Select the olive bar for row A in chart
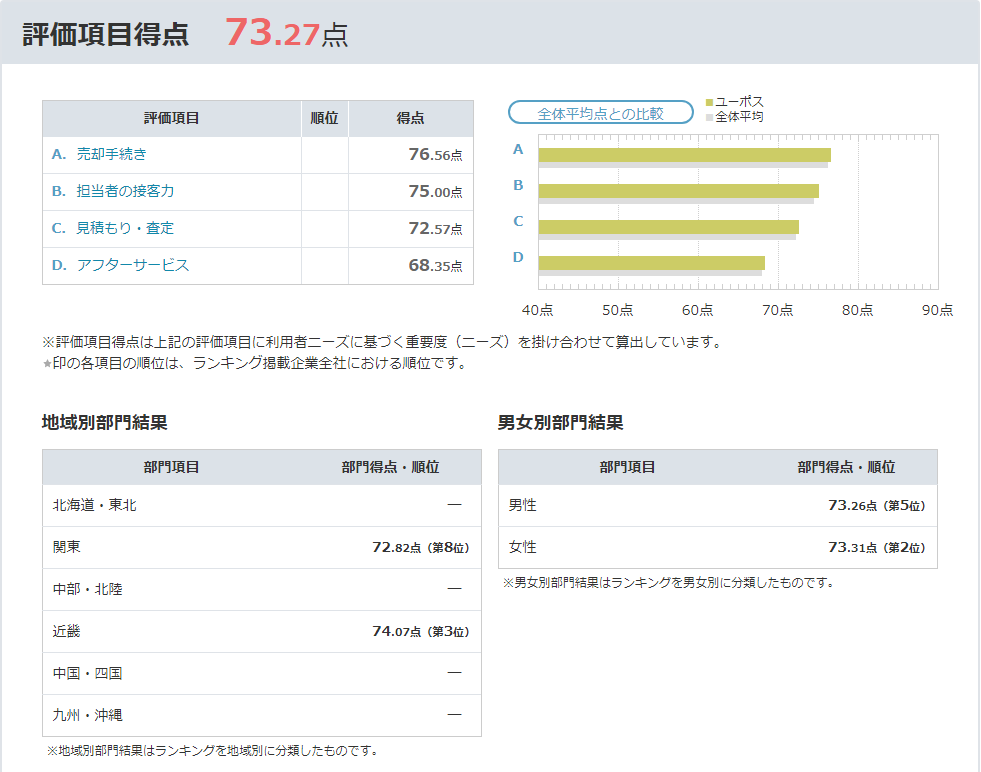 [684, 154]
